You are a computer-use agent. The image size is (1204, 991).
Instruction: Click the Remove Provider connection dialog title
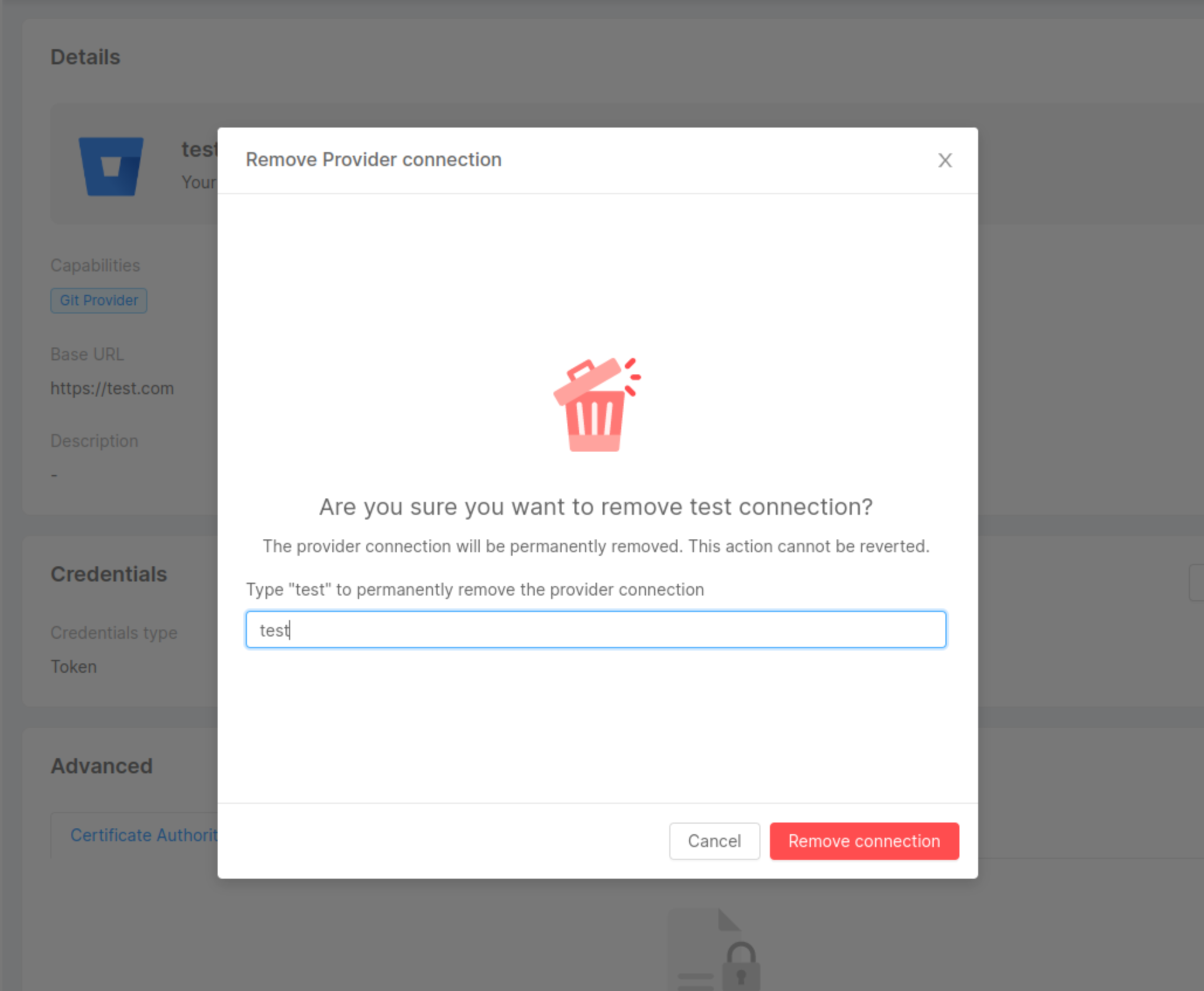tap(374, 159)
